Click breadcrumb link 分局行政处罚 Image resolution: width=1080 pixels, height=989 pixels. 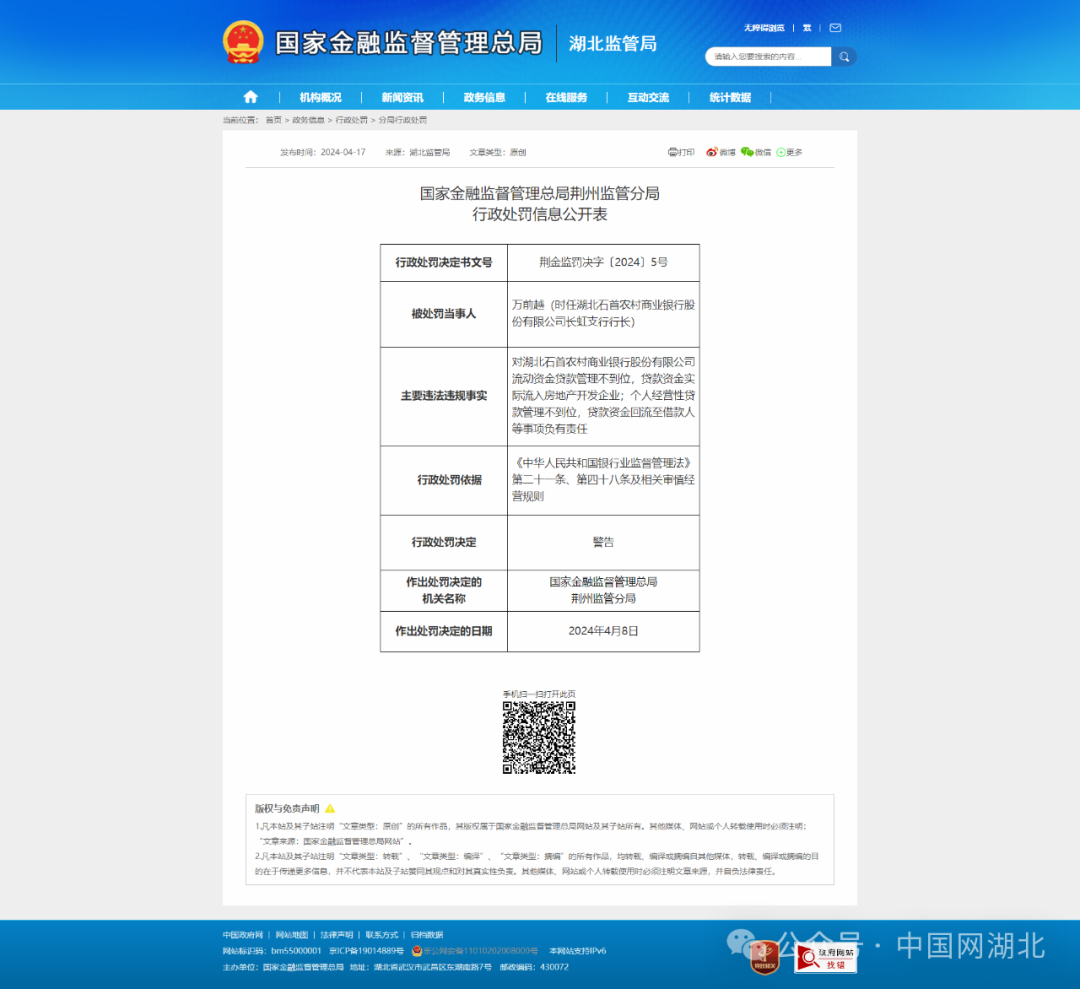402,120
